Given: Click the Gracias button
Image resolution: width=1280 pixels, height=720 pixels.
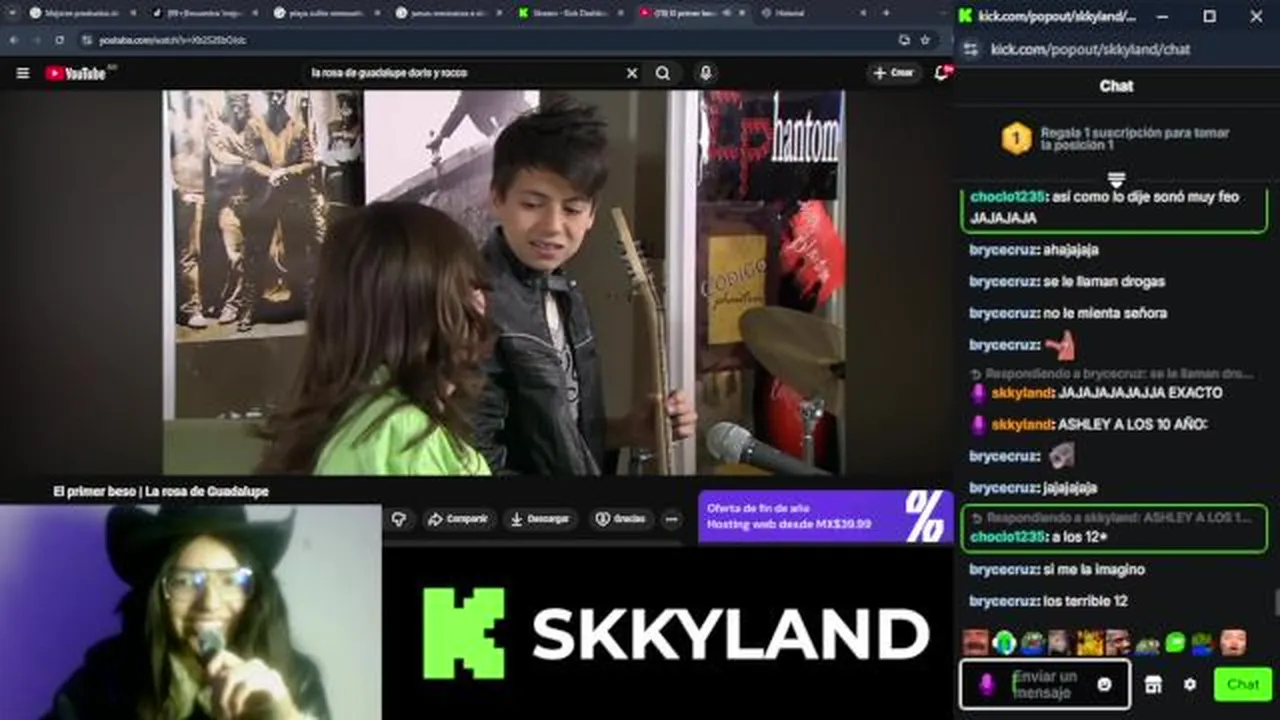Looking at the screenshot, I should pos(620,519).
